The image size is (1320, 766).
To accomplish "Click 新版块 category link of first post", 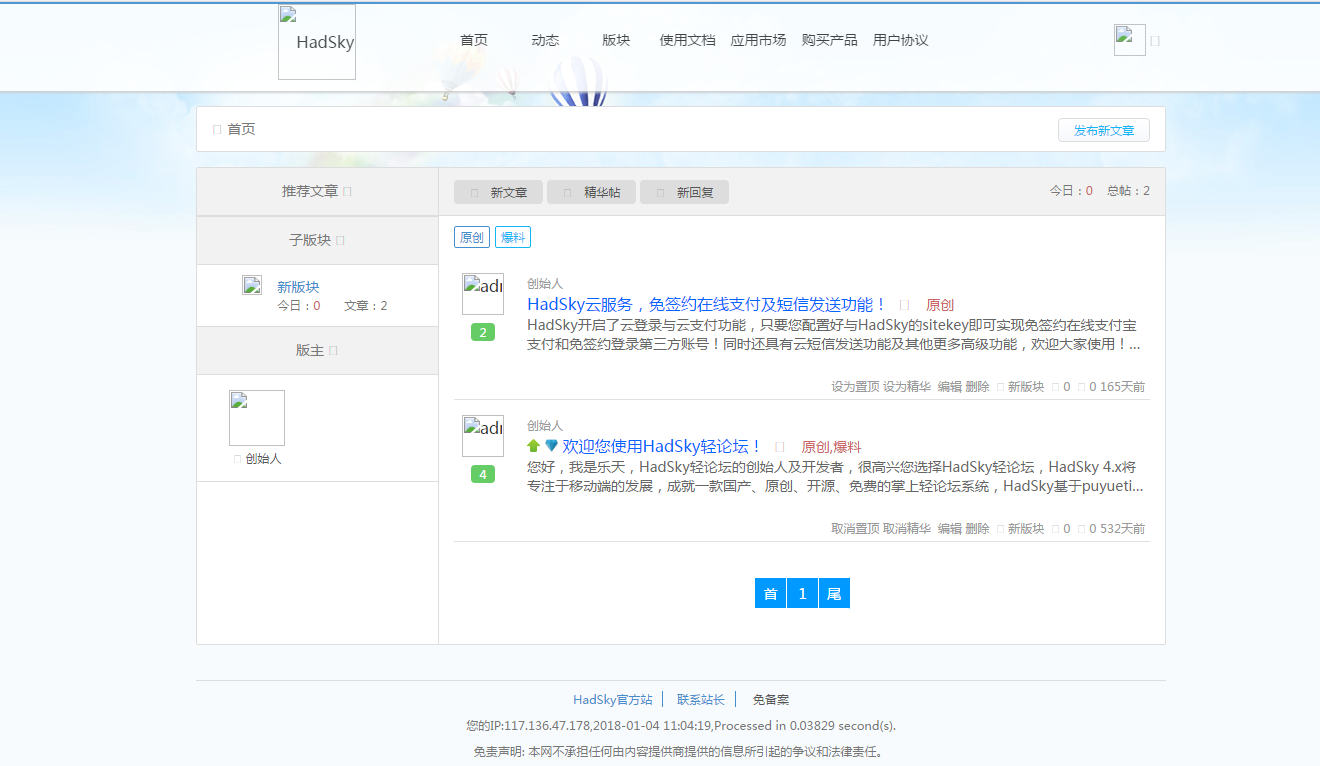I will click(1025, 387).
